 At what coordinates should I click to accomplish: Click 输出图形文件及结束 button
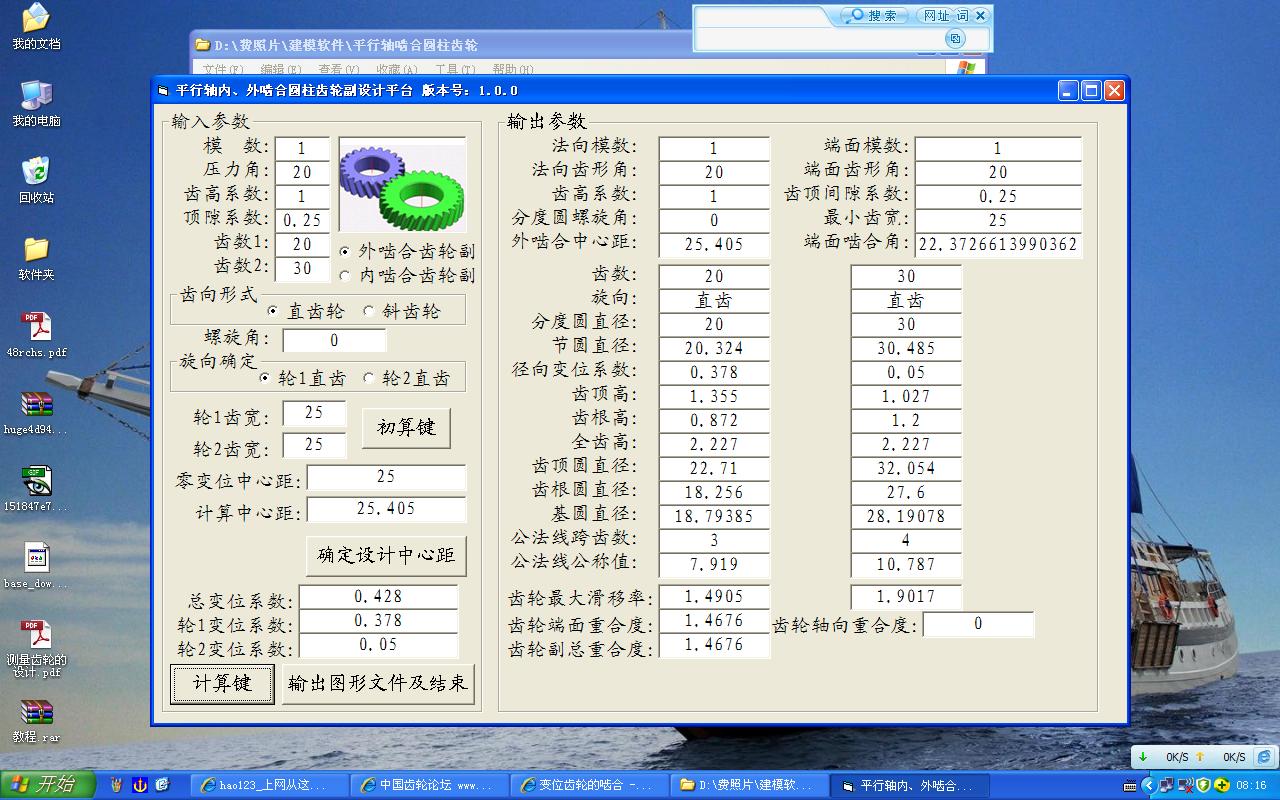coord(378,684)
